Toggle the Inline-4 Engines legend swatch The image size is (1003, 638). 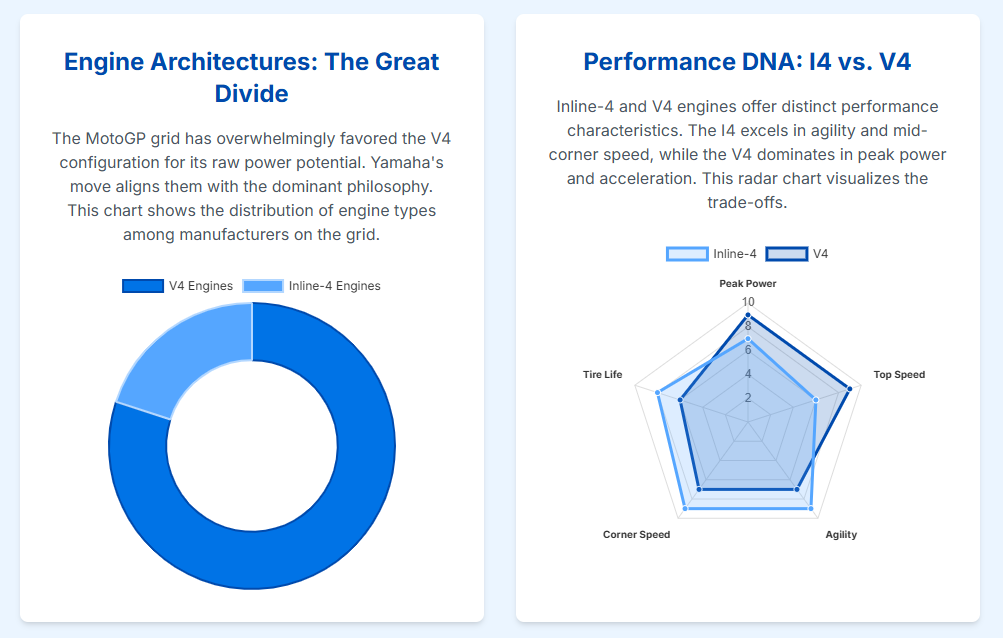tap(262, 286)
